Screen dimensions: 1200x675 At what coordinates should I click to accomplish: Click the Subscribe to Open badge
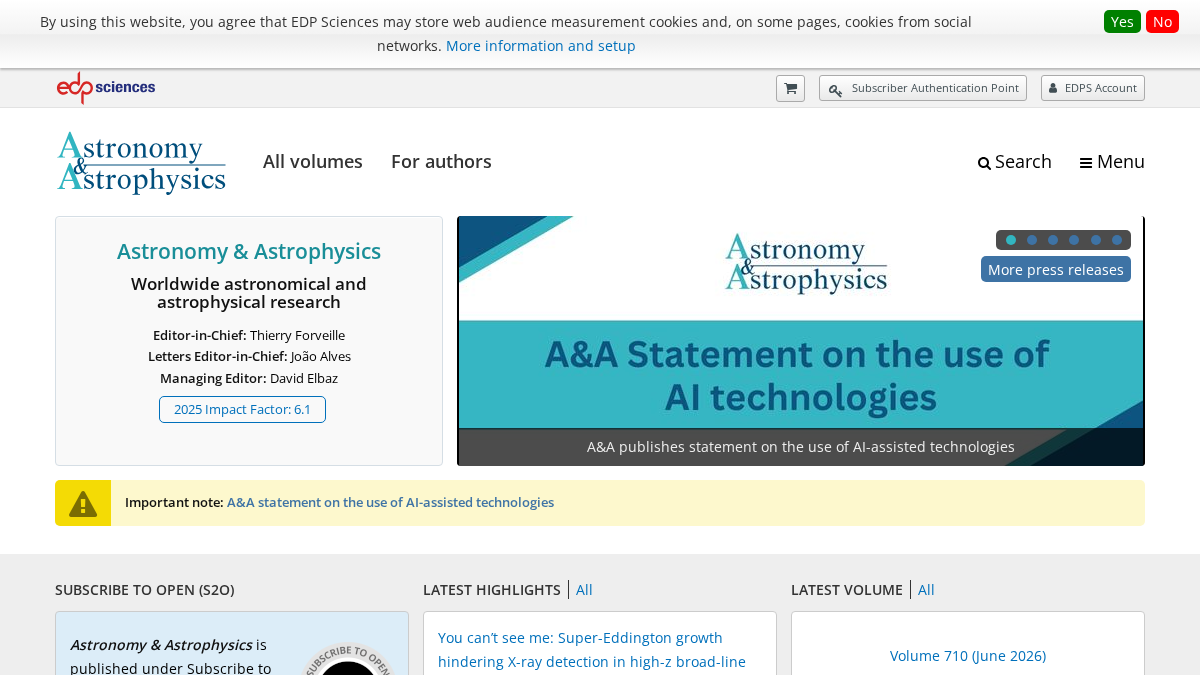pos(347,658)
